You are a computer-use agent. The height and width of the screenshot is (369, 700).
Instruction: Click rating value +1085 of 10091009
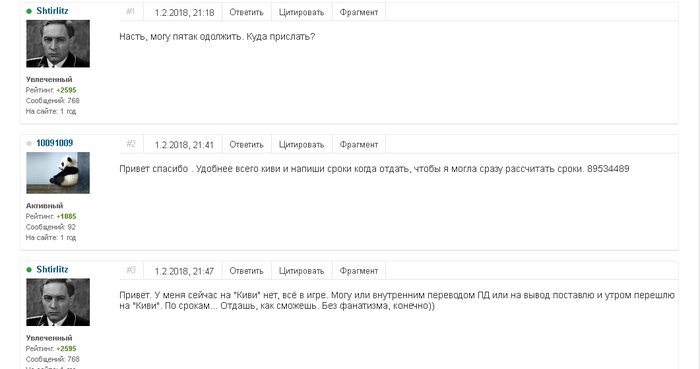66,216
